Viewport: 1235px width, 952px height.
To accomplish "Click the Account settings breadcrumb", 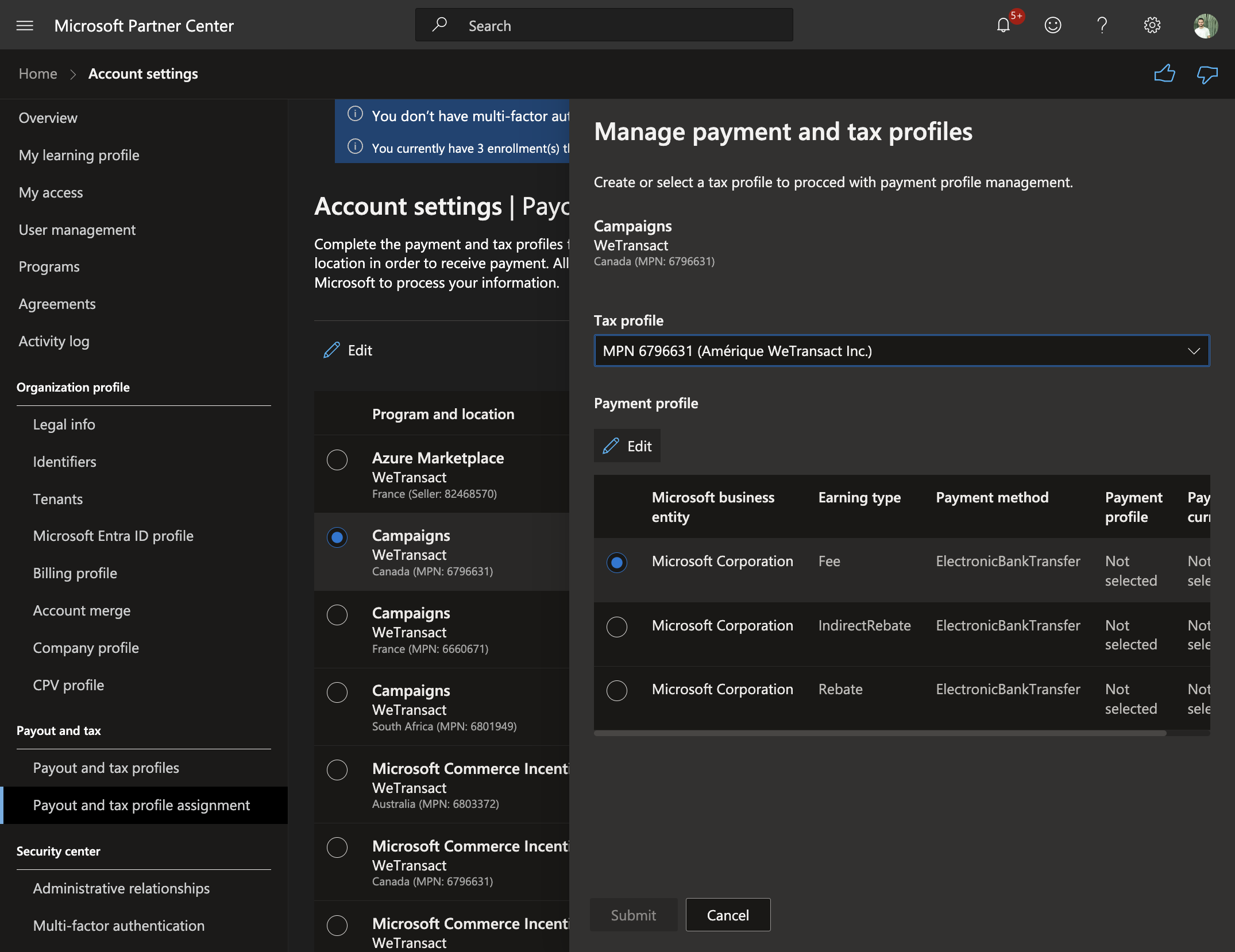I will point(143,73).
